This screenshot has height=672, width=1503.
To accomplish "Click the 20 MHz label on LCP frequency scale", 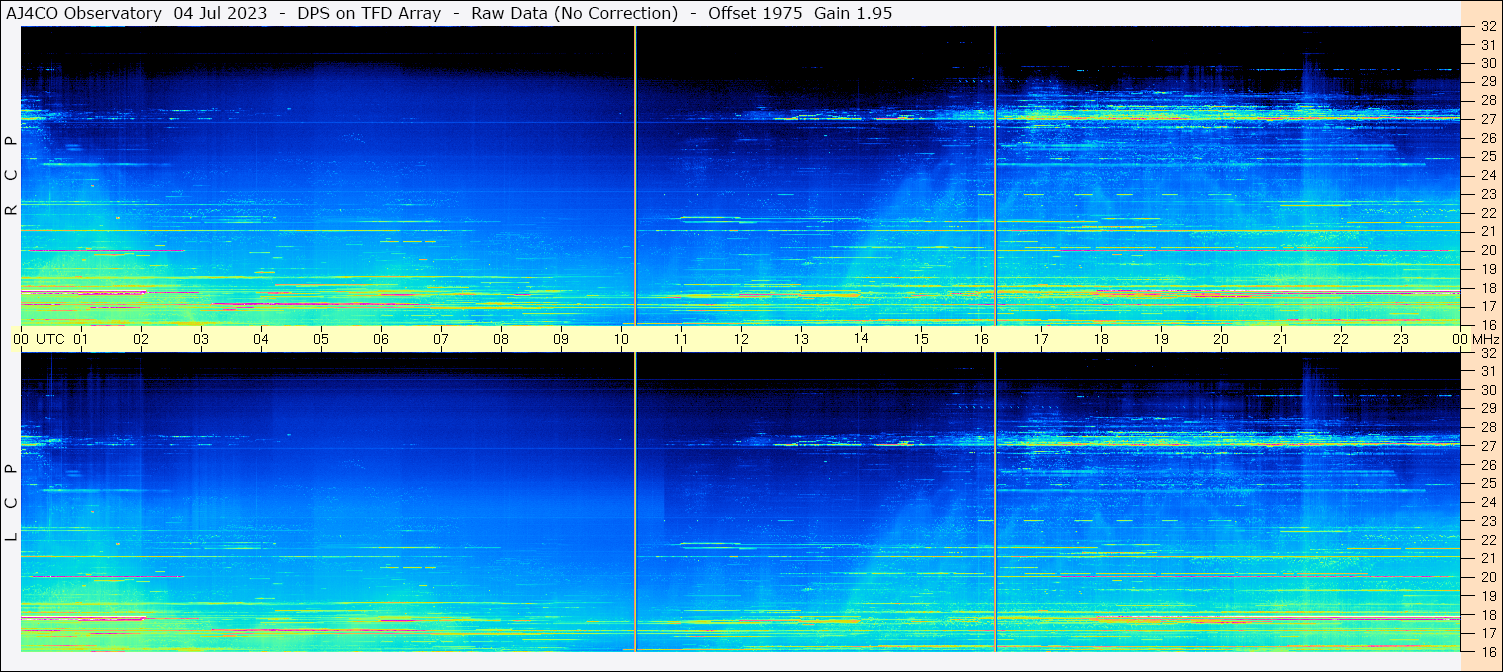I will (1488, 577).
